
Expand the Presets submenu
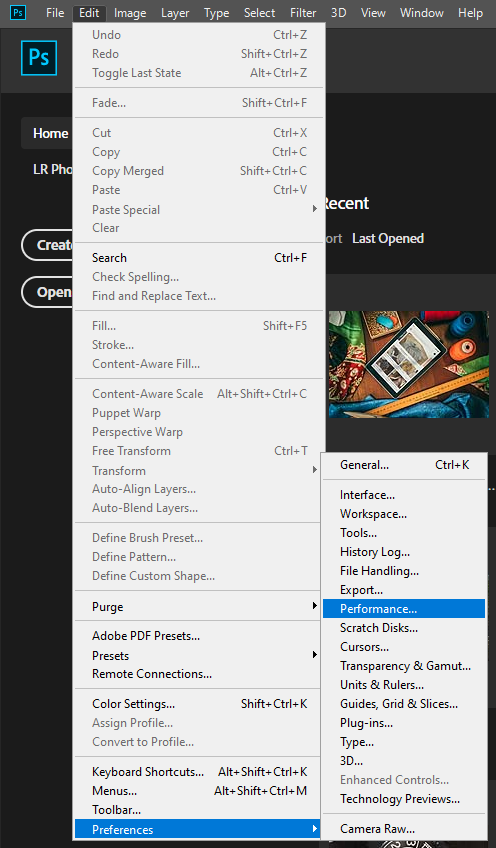pos(199,655)
